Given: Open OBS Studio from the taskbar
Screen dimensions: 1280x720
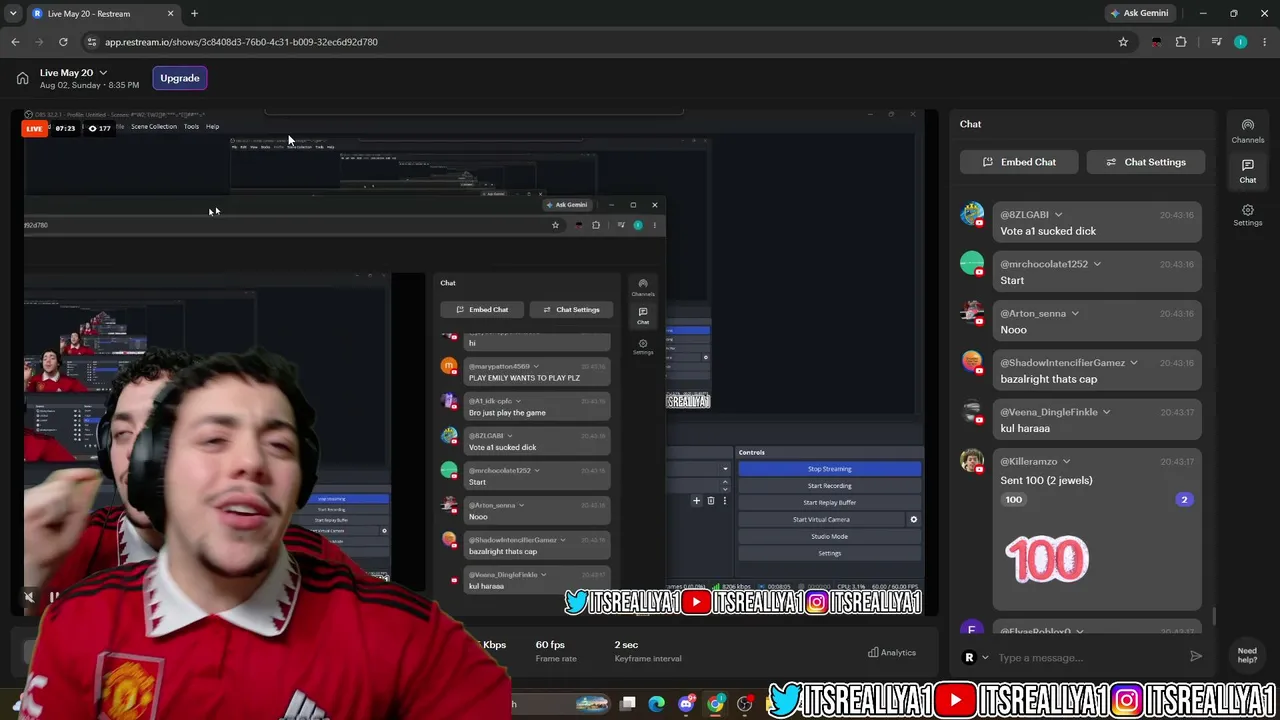Looking at the screenshot, I should (744, 704).
